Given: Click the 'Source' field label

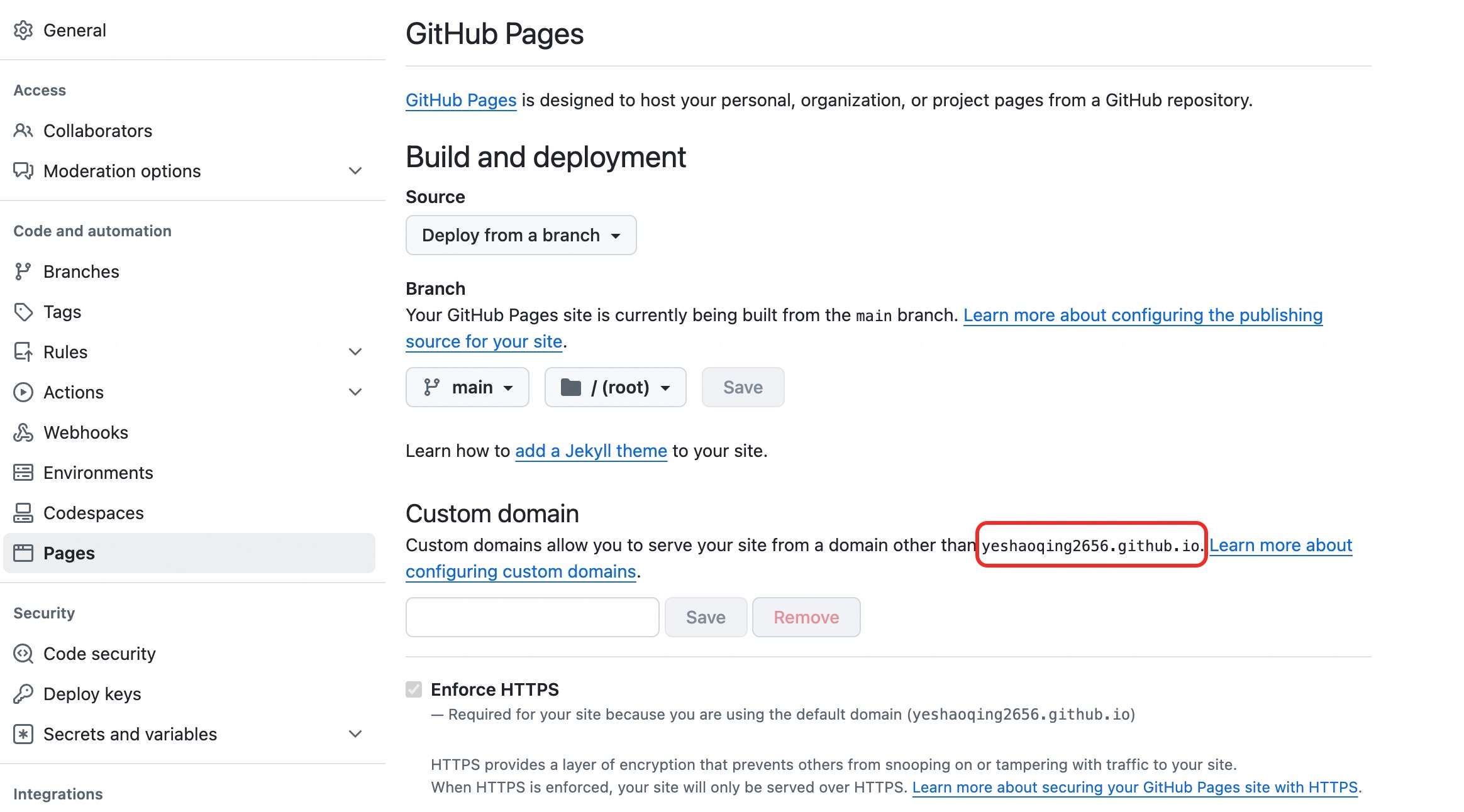Looking at the screenshot, I should coord(435,197).
